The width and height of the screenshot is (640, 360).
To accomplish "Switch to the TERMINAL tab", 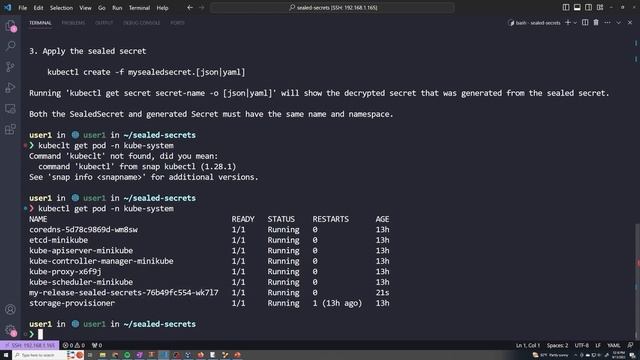I will tap(40, 23).
